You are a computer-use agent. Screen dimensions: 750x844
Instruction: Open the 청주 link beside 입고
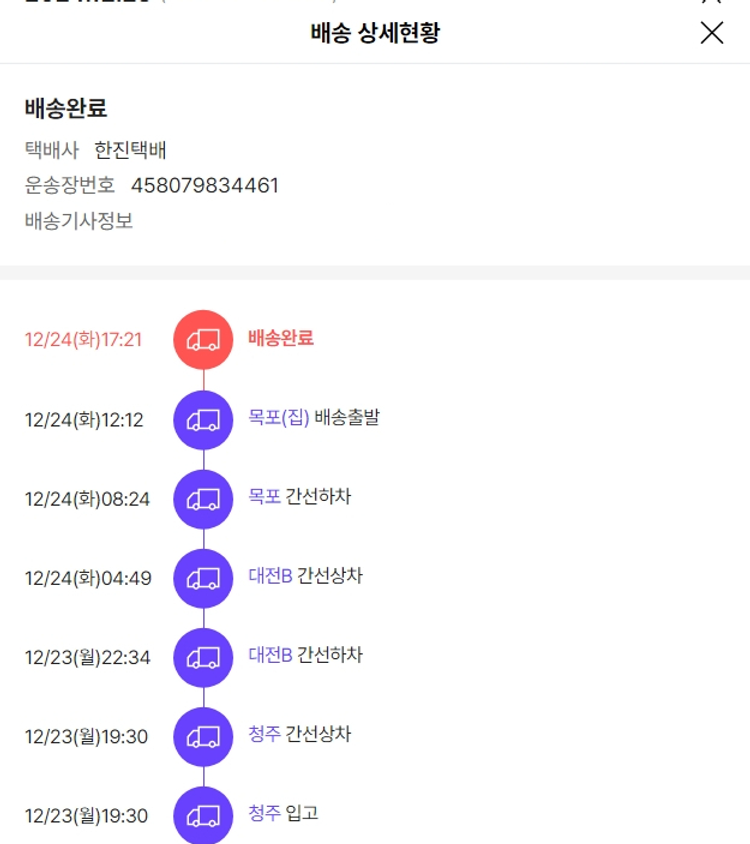[x=264, y=813]
